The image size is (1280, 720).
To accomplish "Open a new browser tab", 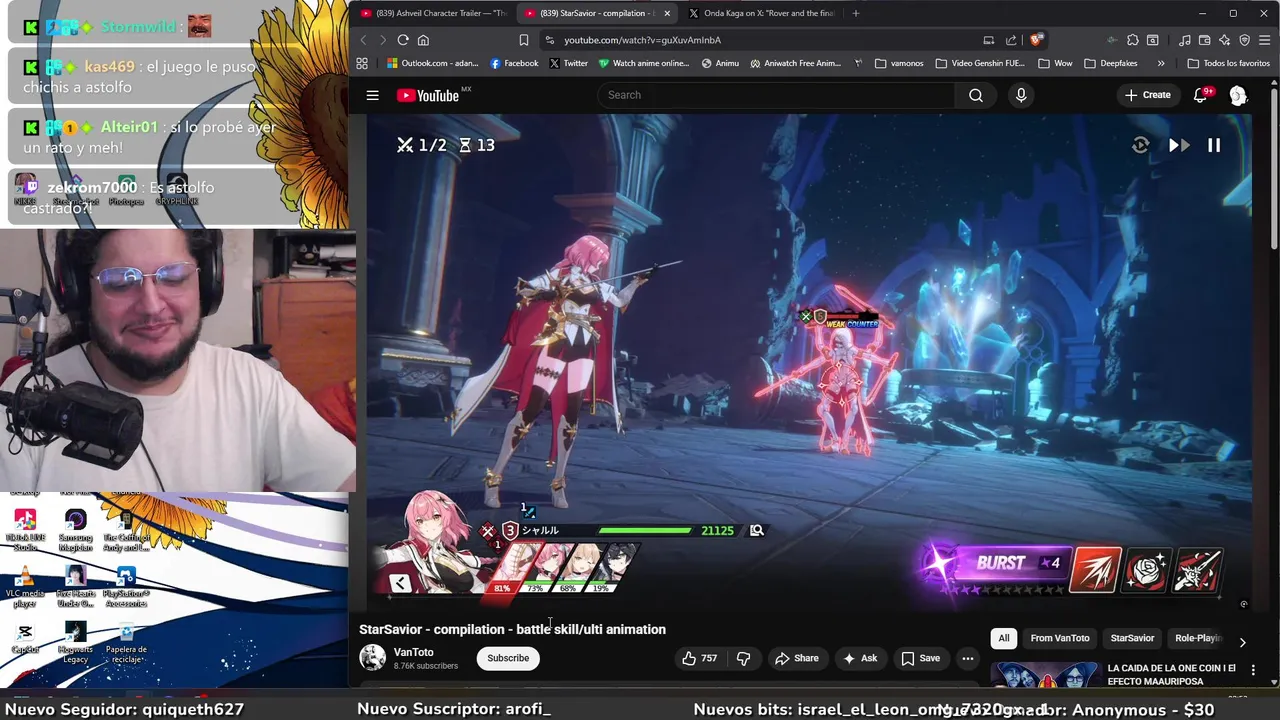I will point(855,13).
